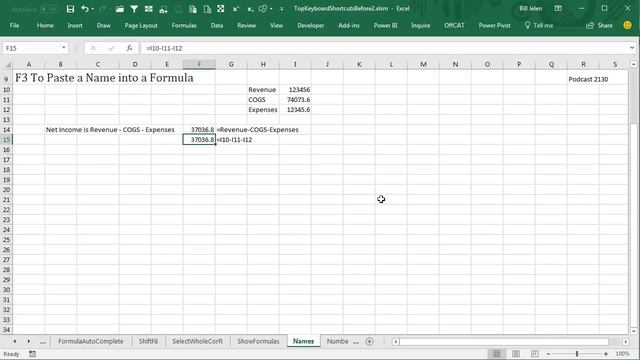Click the Select All corner triangle
This screenshot has width=640, height=360.
(x=7, y=64)
